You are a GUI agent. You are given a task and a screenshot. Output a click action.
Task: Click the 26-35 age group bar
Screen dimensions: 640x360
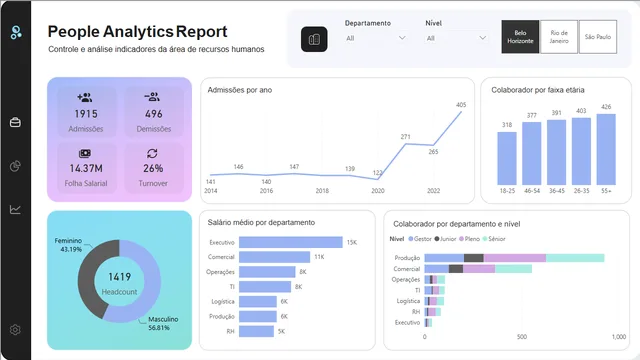click(581, 151)
